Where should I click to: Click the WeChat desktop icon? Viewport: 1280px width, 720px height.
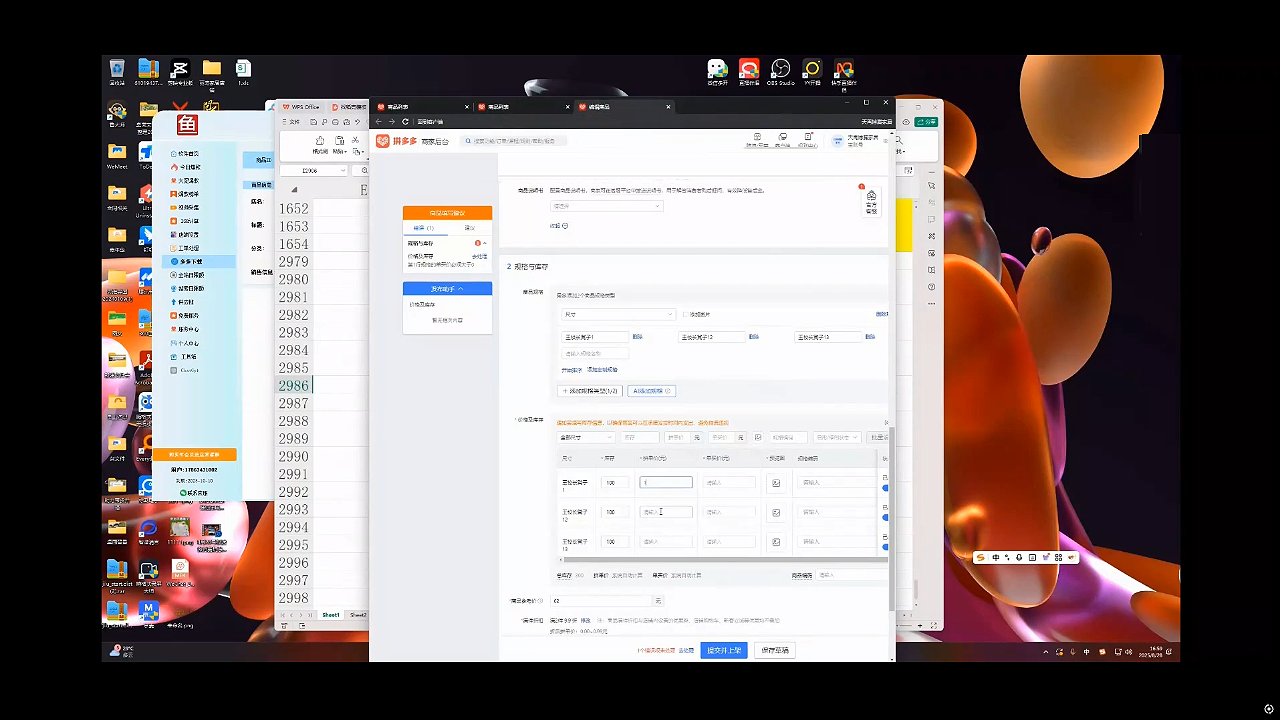[x=717, y=70]
